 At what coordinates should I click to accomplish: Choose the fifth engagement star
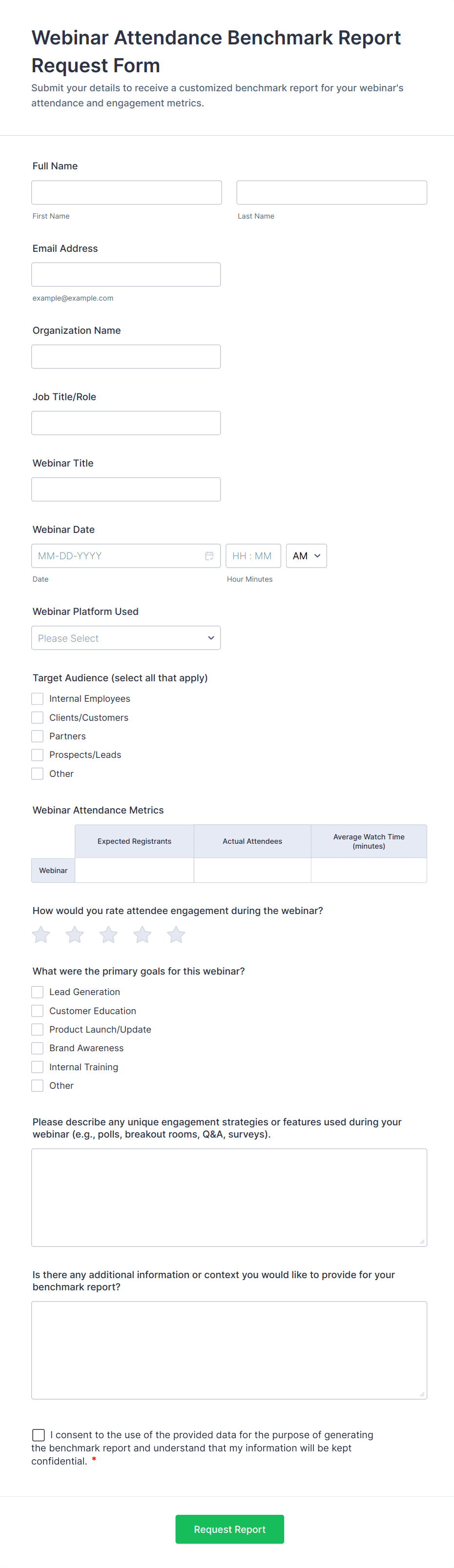coord(177,935)
